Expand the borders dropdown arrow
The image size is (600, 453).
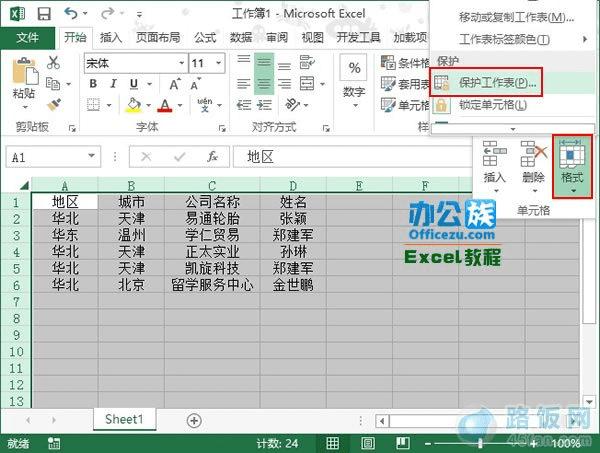click(x=109, y=105)
